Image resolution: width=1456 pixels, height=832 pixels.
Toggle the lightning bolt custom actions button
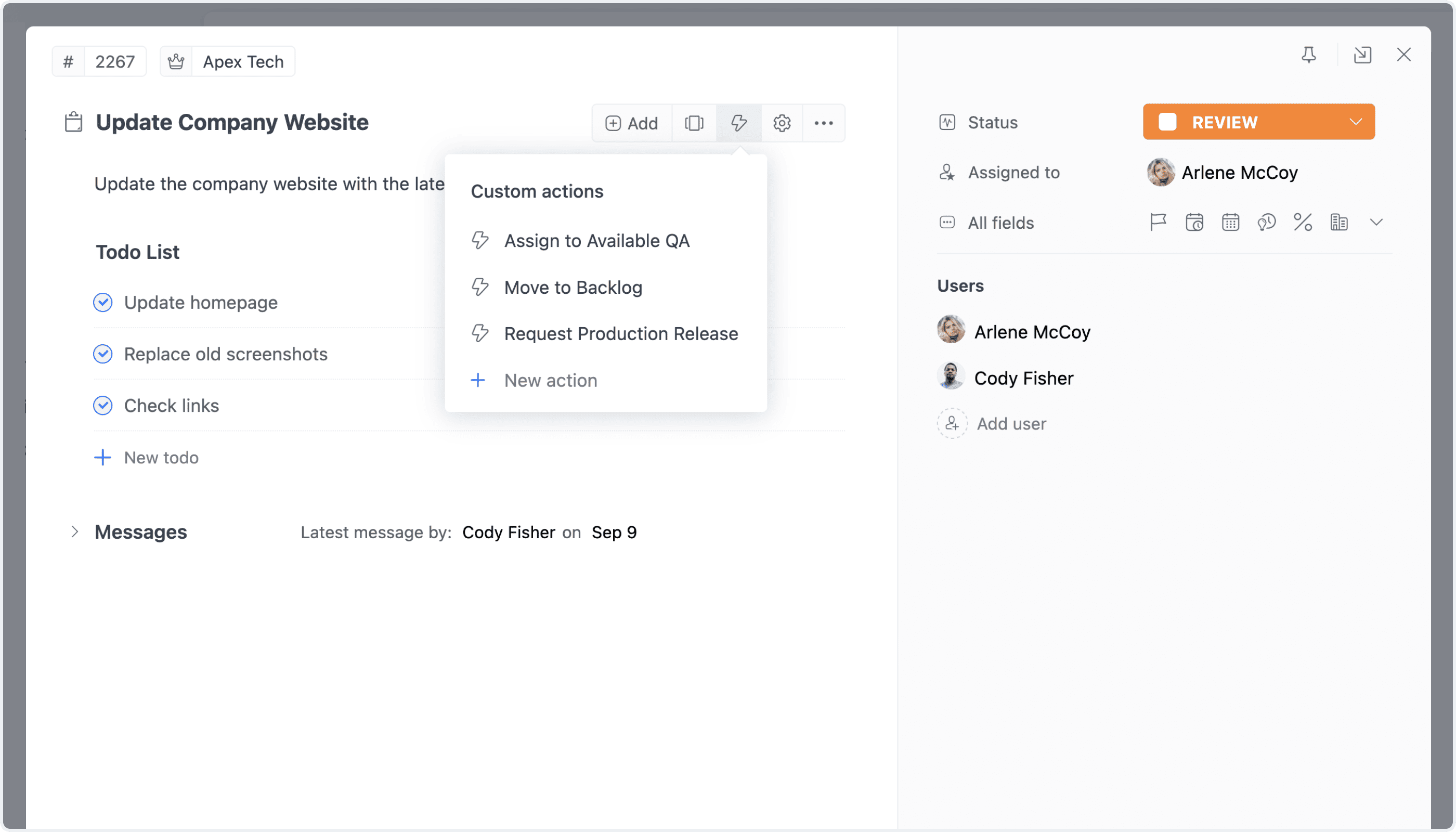tap(739, 123)
